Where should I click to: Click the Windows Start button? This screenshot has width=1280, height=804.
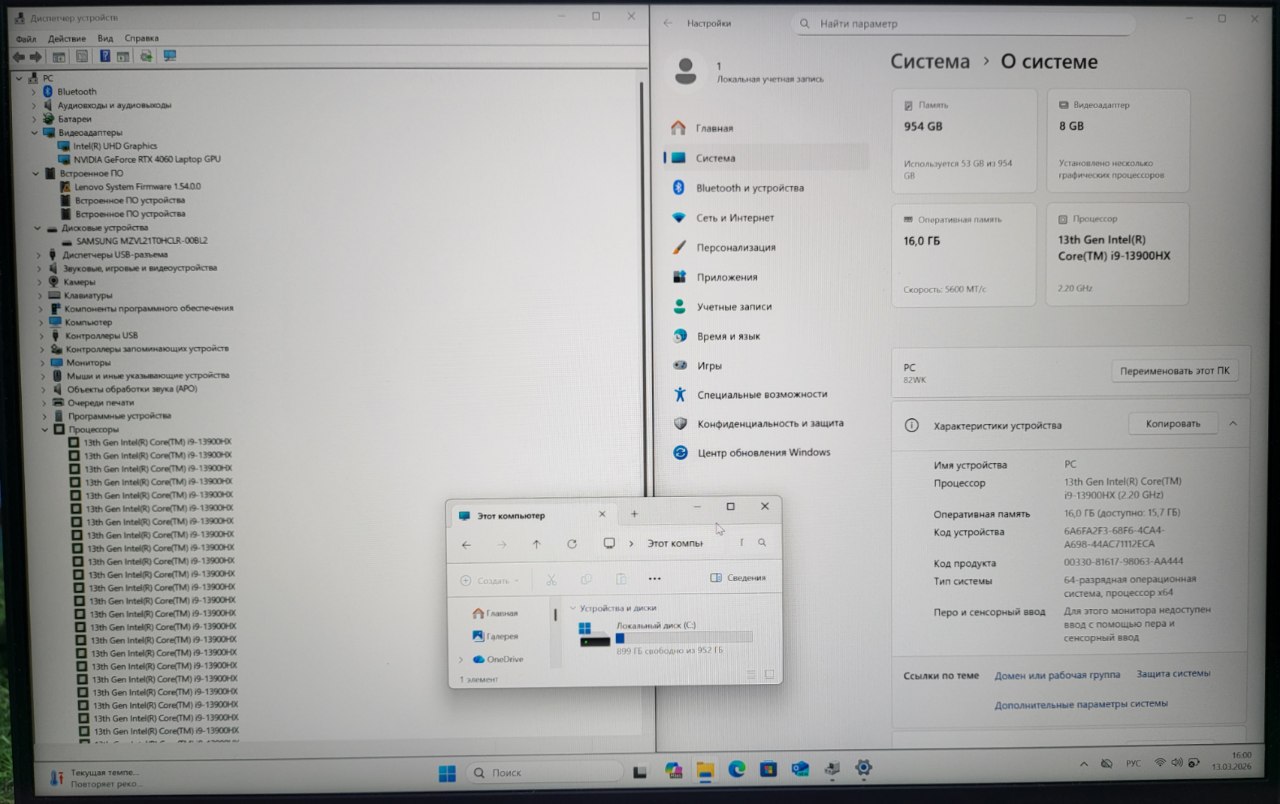447,773
